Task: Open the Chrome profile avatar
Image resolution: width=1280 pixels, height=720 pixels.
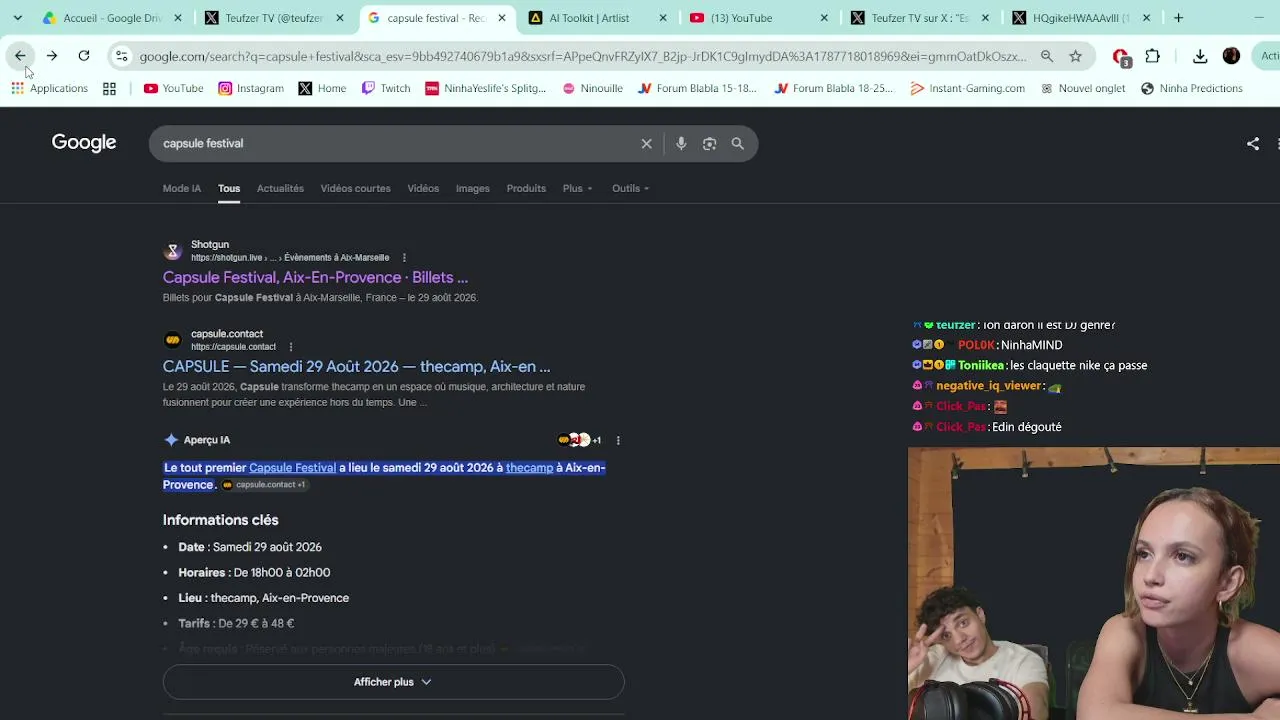Action: coord(1231,56)
